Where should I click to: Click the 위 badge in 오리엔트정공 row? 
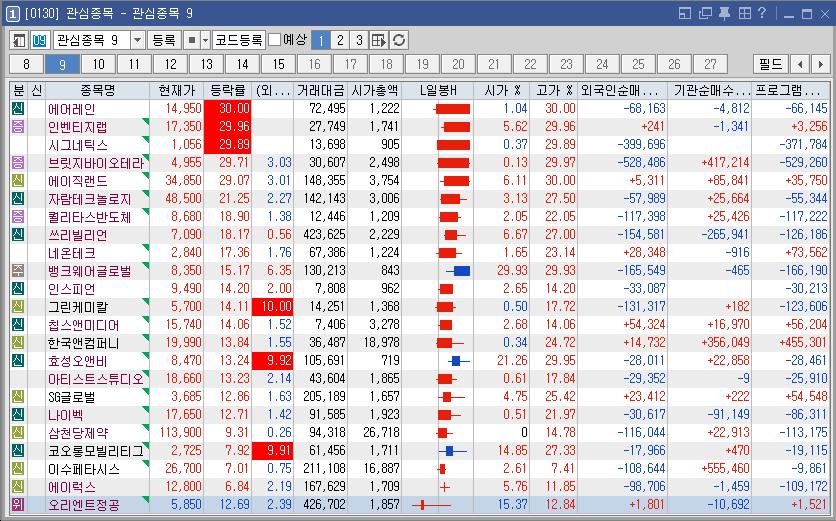pyautogui.click(x=18, y=504)
